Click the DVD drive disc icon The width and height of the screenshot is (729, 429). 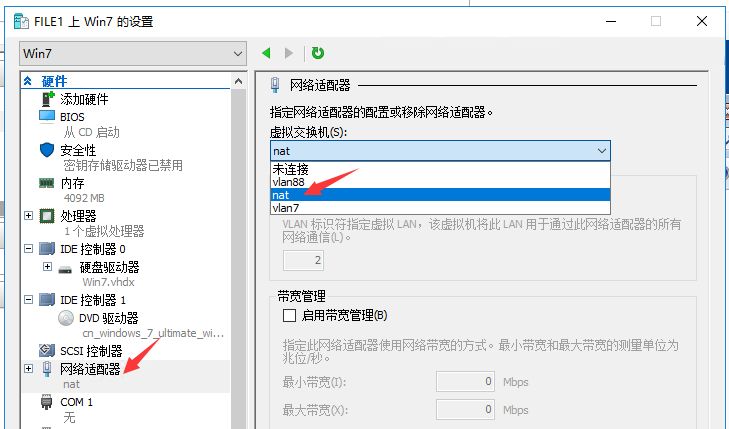(x=66, y=318)
